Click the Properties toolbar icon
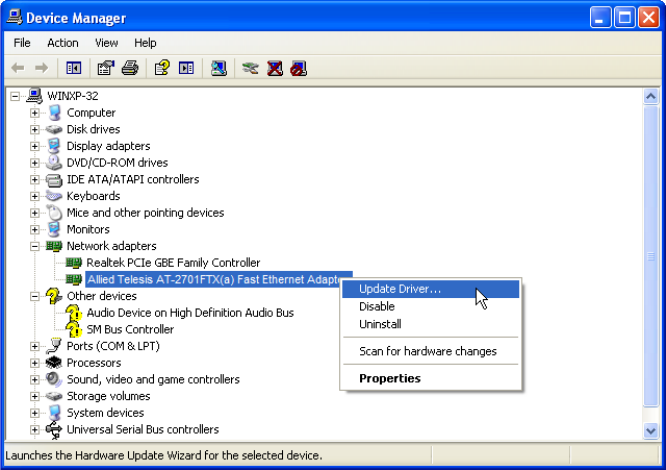The width and height of the screenshot is (666, 470). click(x=106, y=68)
